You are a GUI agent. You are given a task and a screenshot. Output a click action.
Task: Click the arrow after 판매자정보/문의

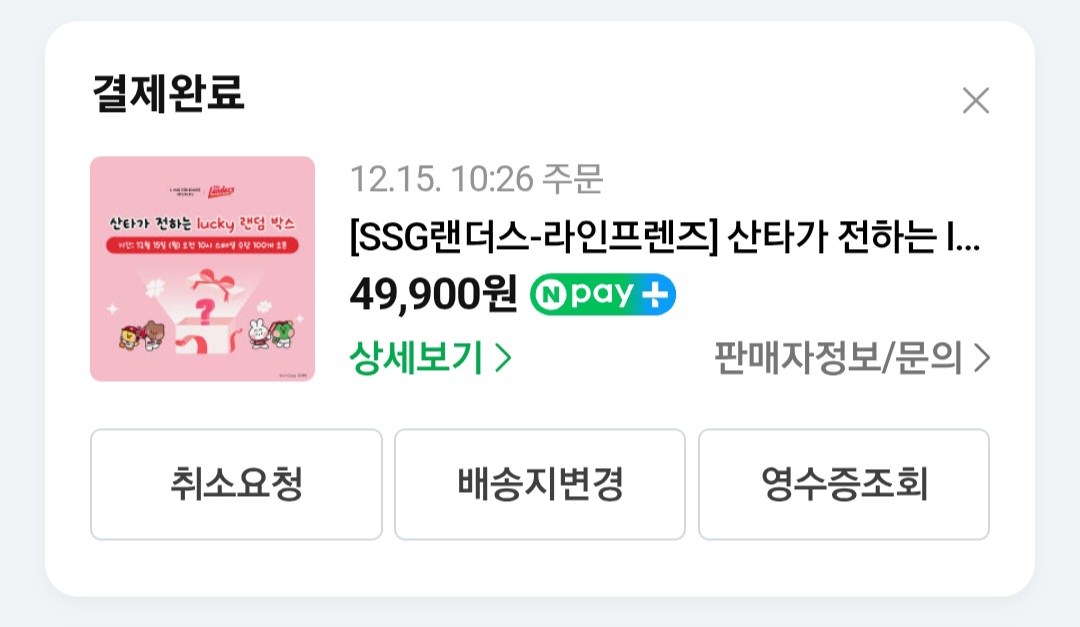(x=982, y=358)
